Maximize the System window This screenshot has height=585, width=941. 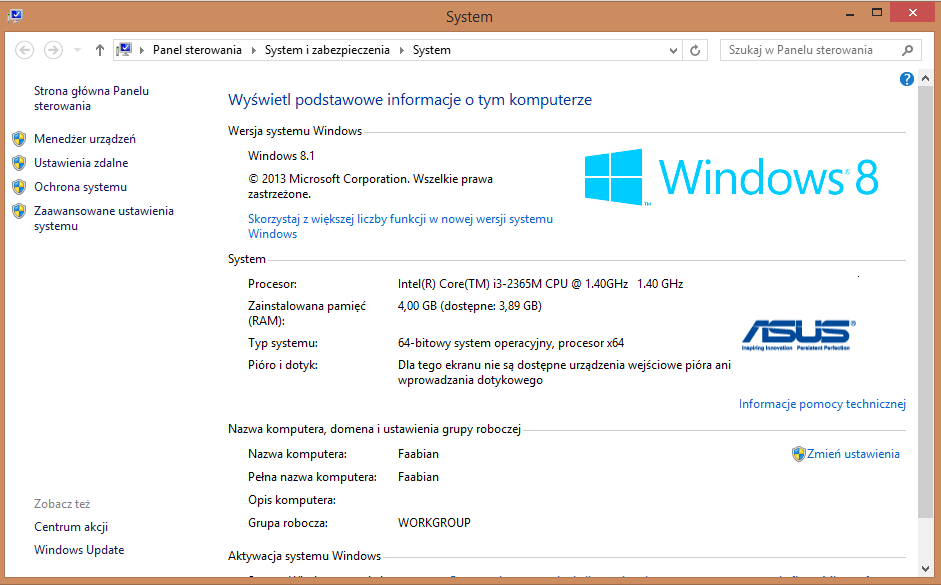coord(877,13)
